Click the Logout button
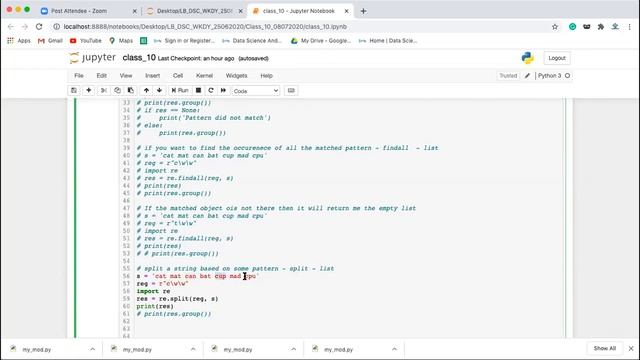 pos(557,58)
